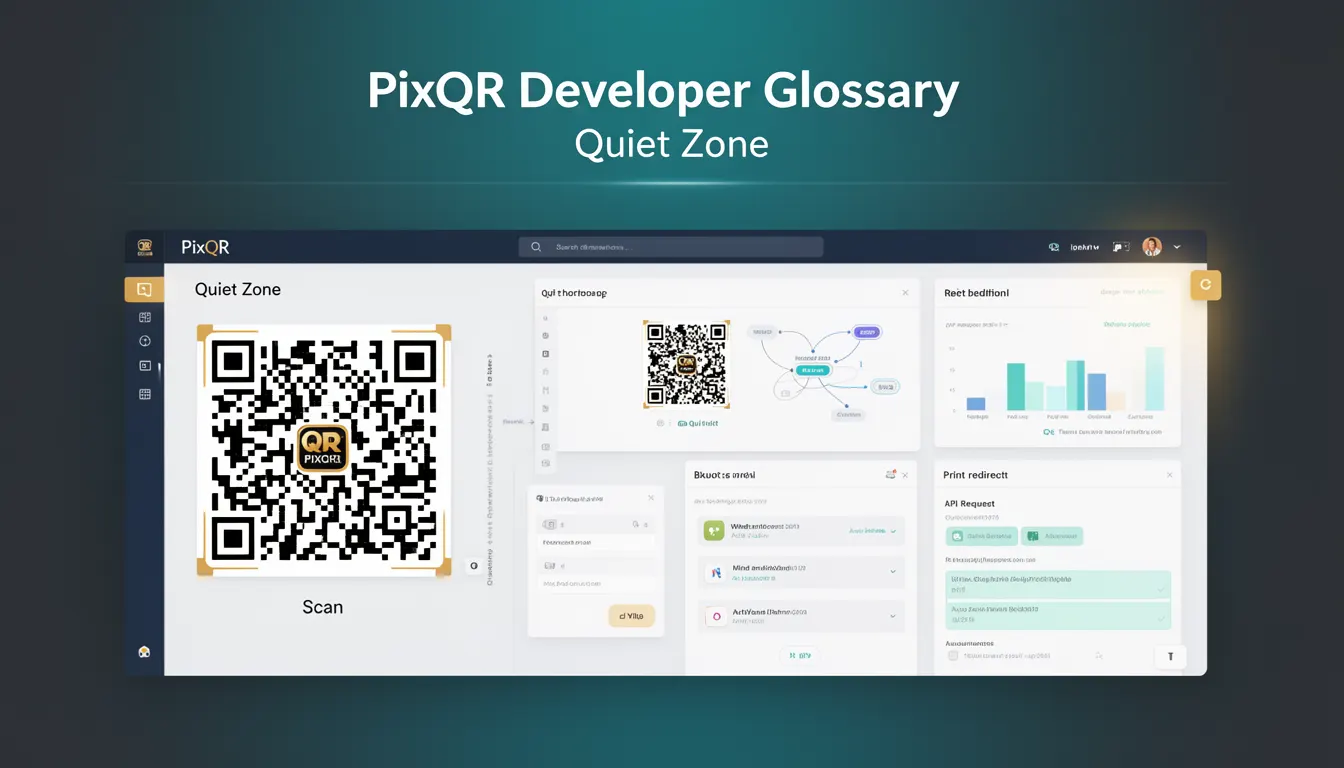Tick the checkbox at Print redirect panel bottom
Image resolution: width=1344 pixels, height=768 pixels.
click(953, 656)
